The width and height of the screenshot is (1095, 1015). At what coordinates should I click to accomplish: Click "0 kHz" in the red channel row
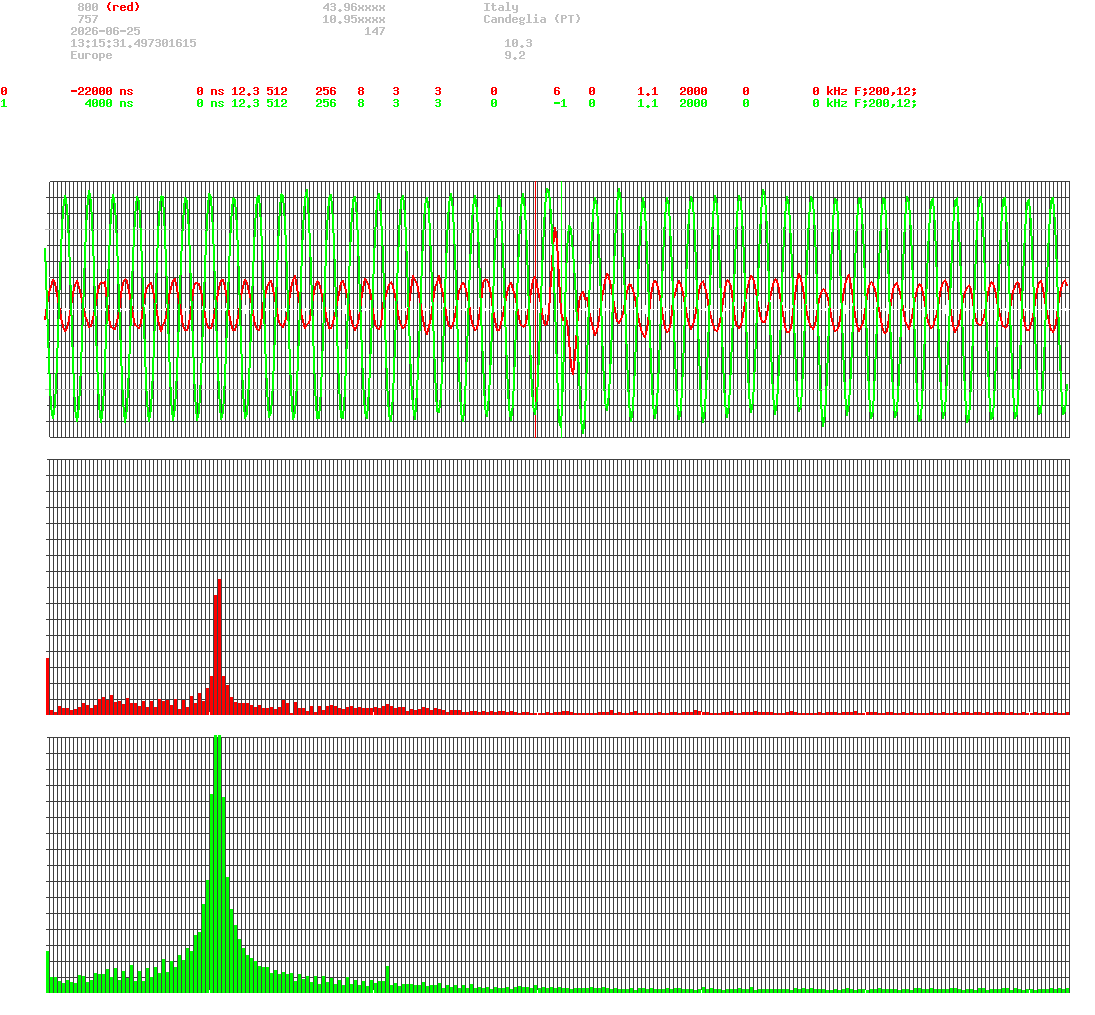pos(830,92)
